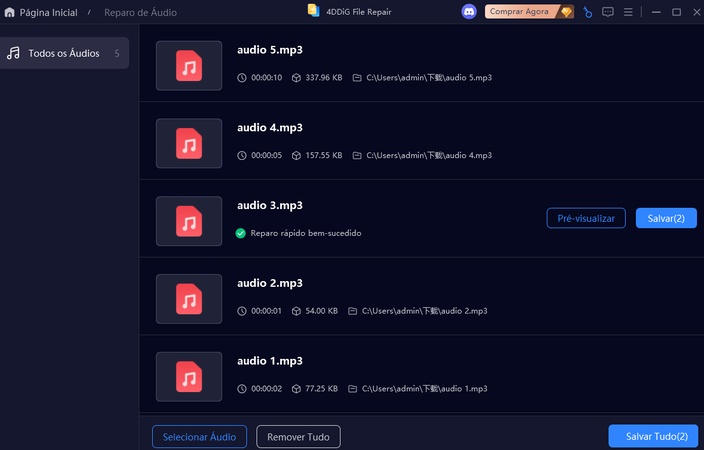The width and height of the screenshot is (704, 450).
Task: Click the Página Inicial breadcrumb text
Action: (x=48, y=13)
